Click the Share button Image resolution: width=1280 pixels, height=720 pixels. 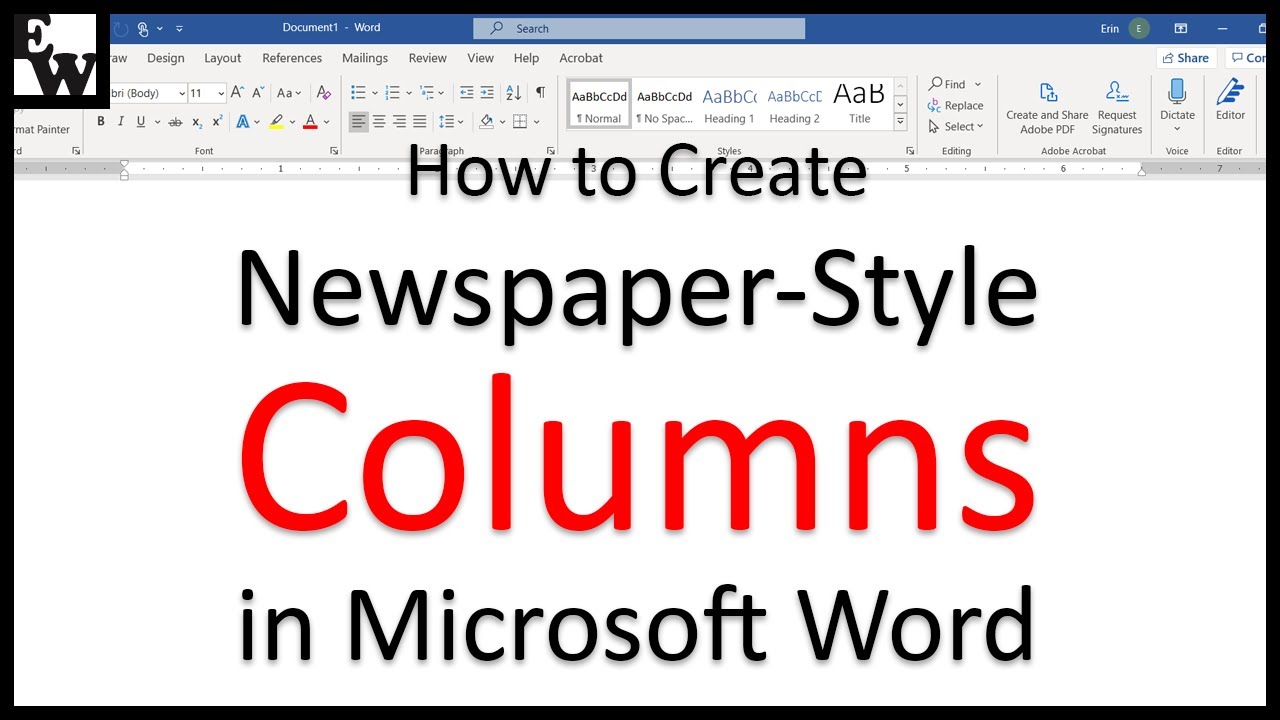click(x=1186, y=58)
